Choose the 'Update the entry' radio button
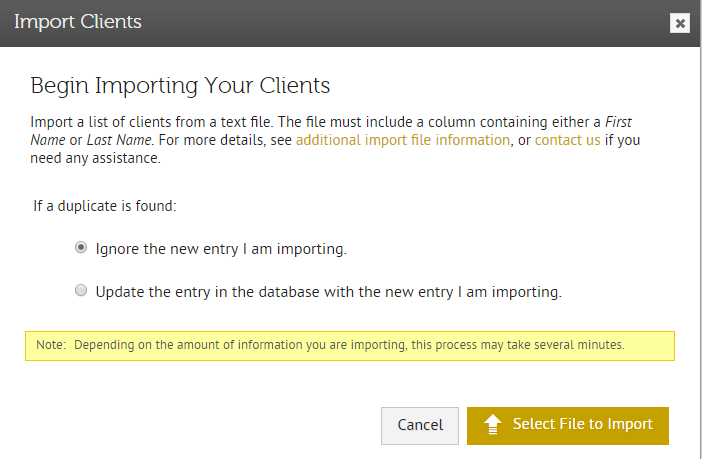Image resolution: width=702 pixels, height=459 pixels. tap(81, 292)
